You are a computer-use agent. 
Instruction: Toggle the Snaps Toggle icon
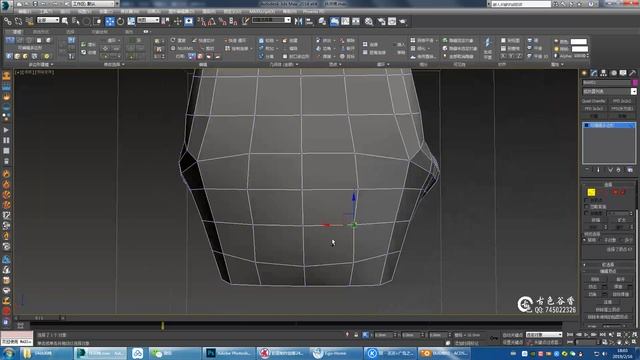pyautogui.click(x=201, y=21)
